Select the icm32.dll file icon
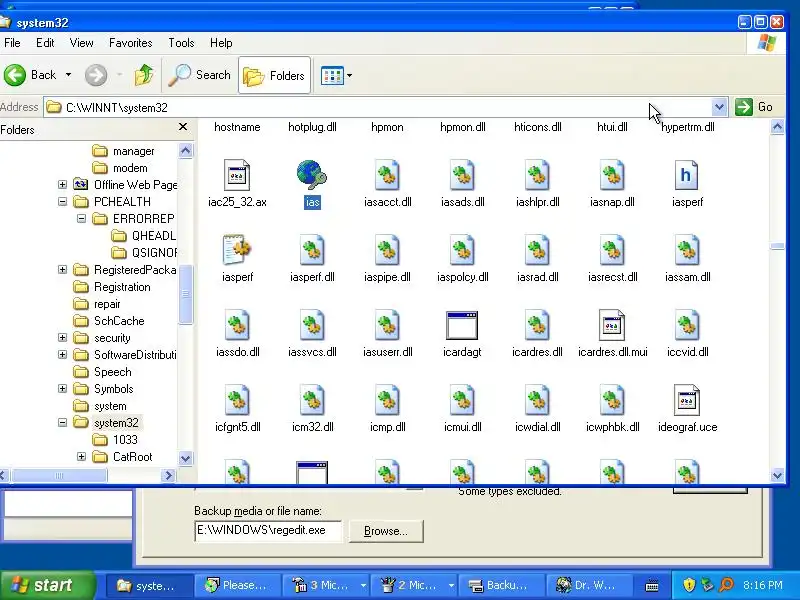Viewport: 800px width, 600px height. click(312, 399)
